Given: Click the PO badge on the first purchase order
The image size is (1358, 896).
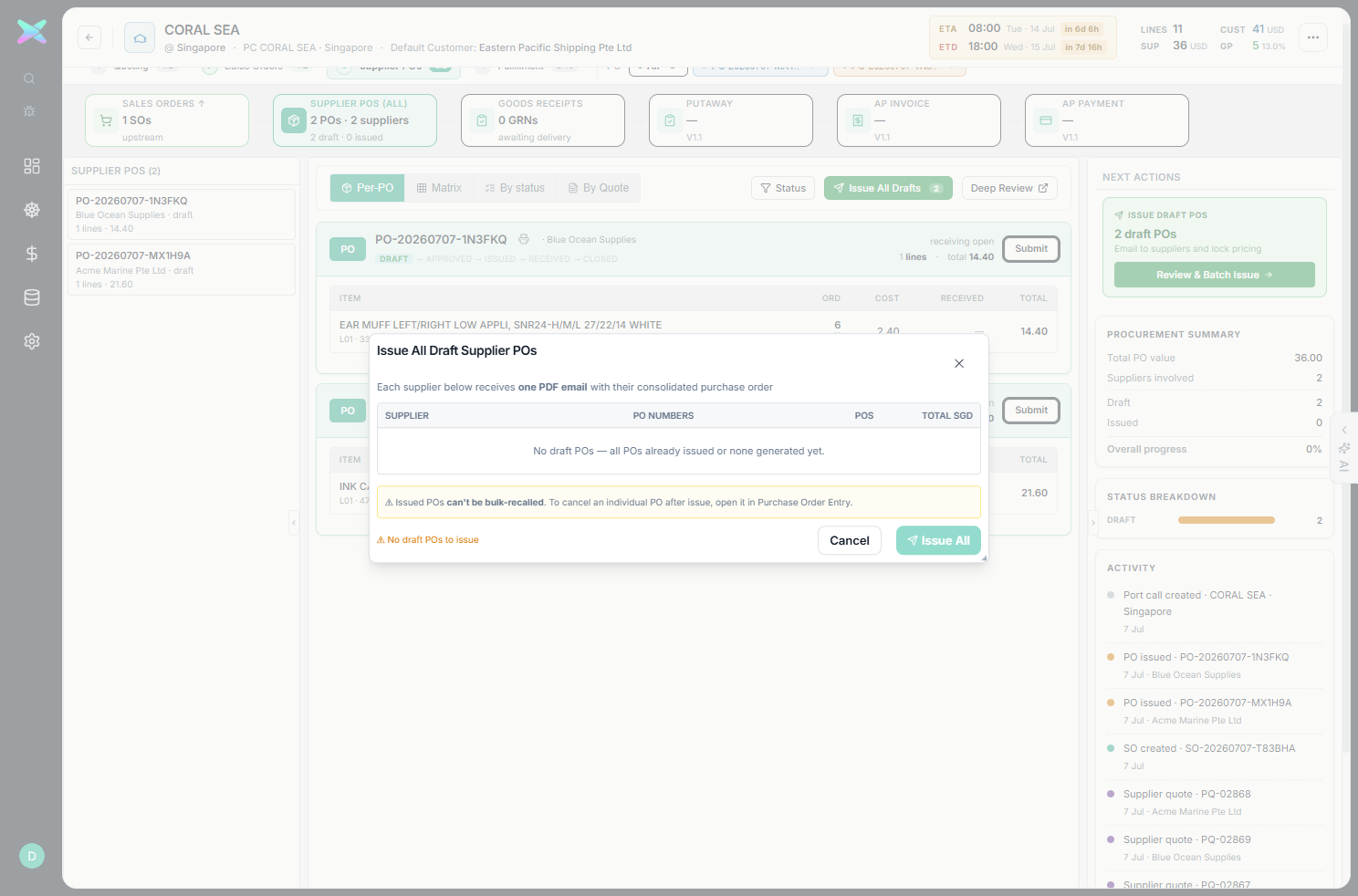Looking at the screenshot, I should (x=348, y=249).
